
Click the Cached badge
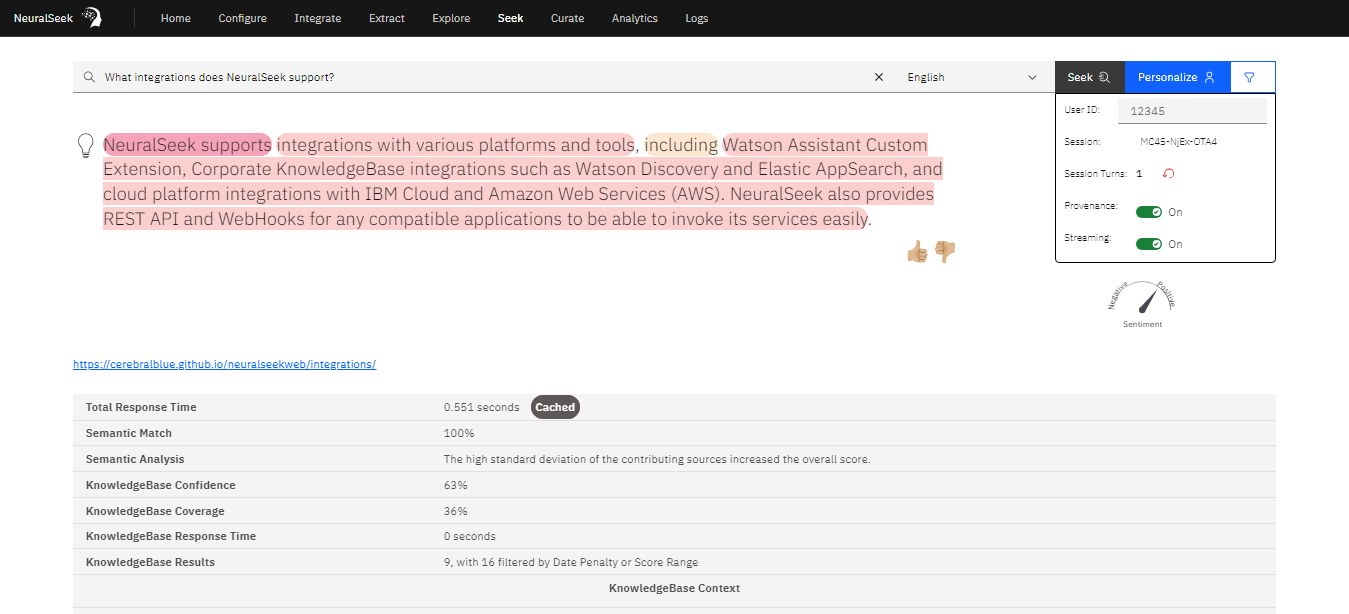[x=555, y=407]
